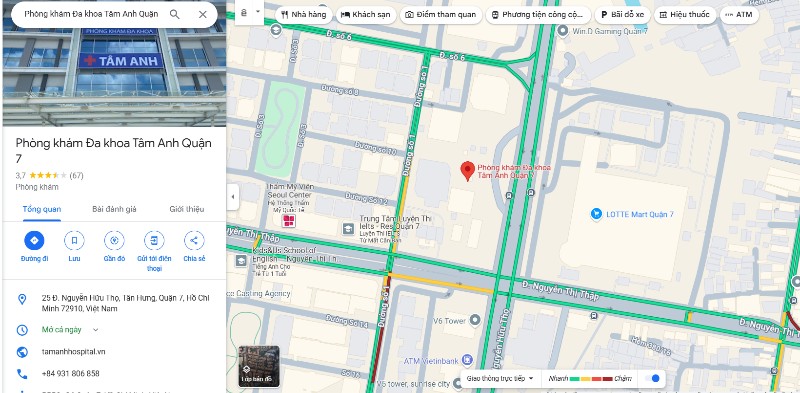Filter by Điểm tham quan chip
Screen dimensions: 800x393
pyautogui.click(x=440, y=15)
